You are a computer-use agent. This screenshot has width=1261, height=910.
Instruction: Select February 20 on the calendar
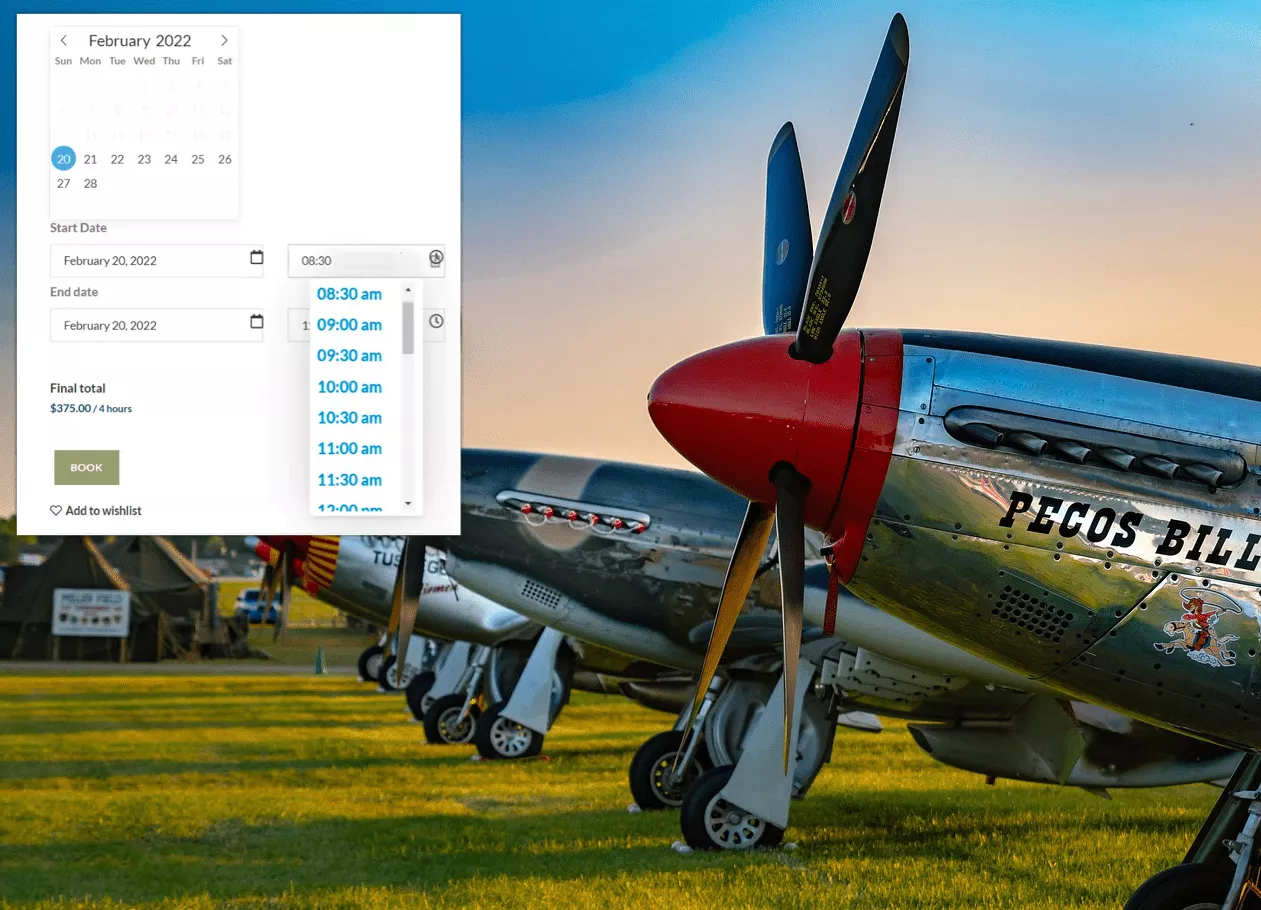point(63,158)
